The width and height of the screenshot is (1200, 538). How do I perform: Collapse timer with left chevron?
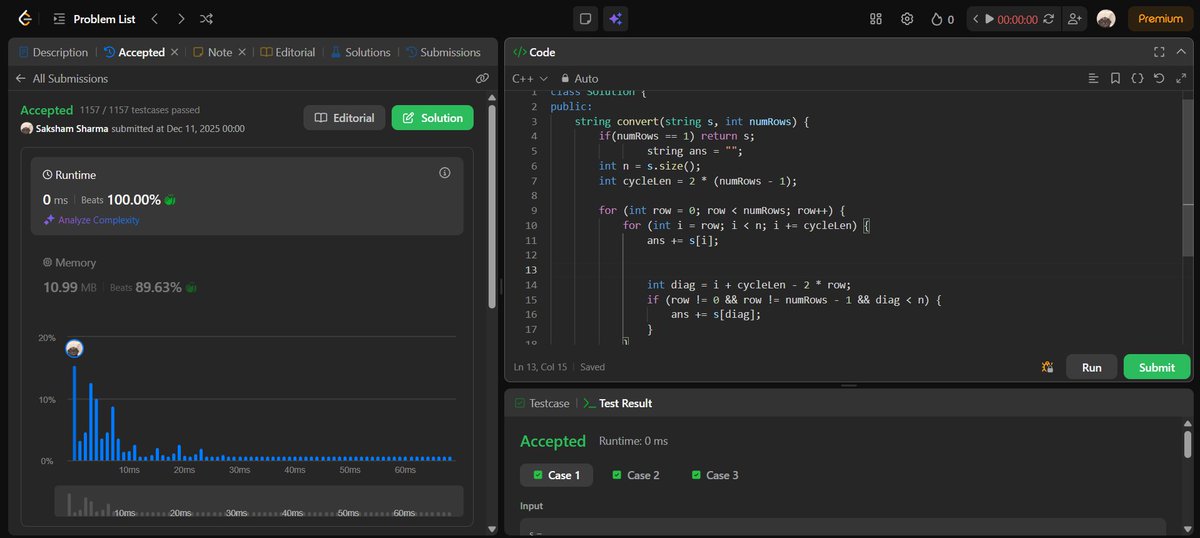tap(975, 19)
